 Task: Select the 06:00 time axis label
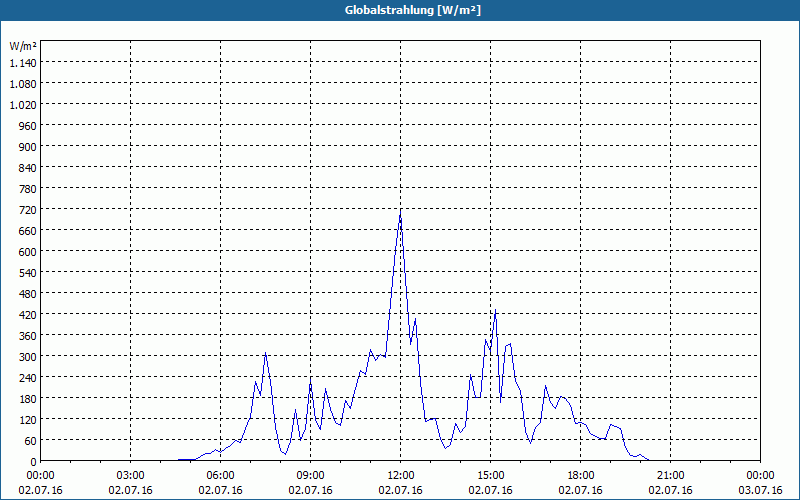(220, 476)
